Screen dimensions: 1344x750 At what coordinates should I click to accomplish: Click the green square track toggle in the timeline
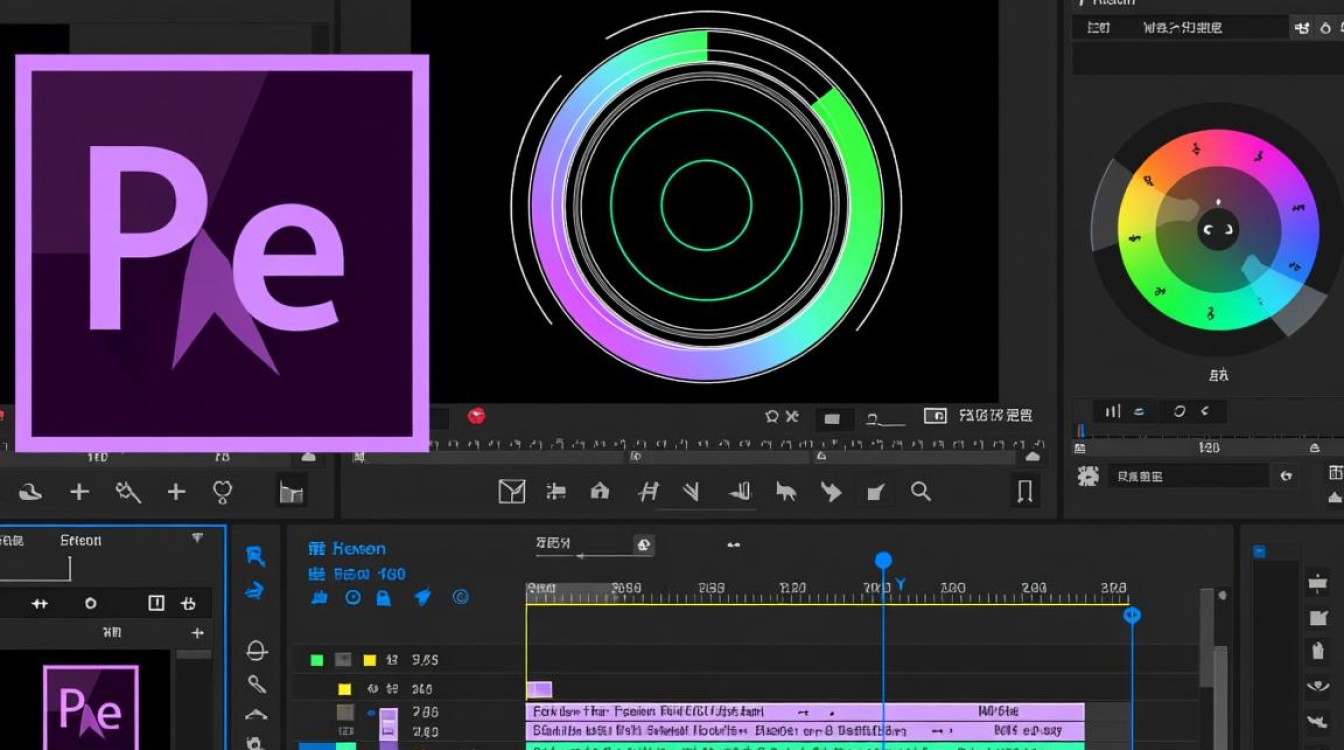[x=317, y=660]
